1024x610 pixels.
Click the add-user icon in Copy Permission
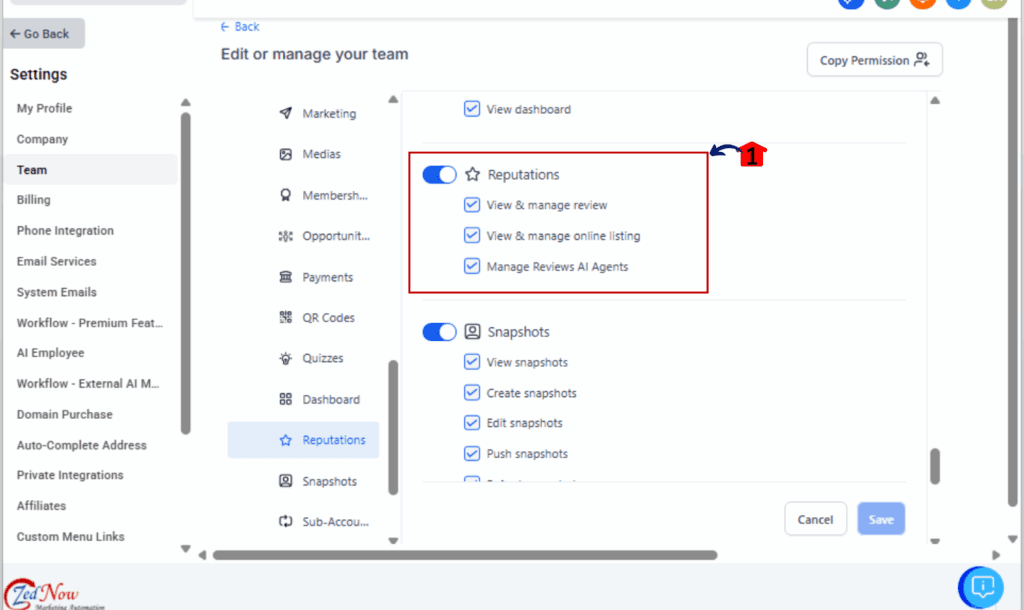coord(921,60)
